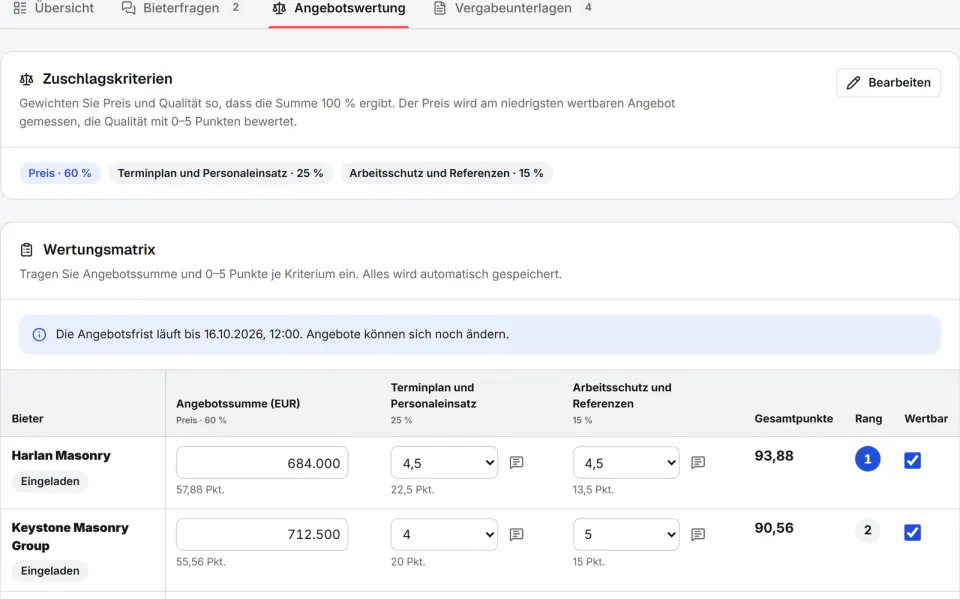Click the Bieter column header

point(28,419)
